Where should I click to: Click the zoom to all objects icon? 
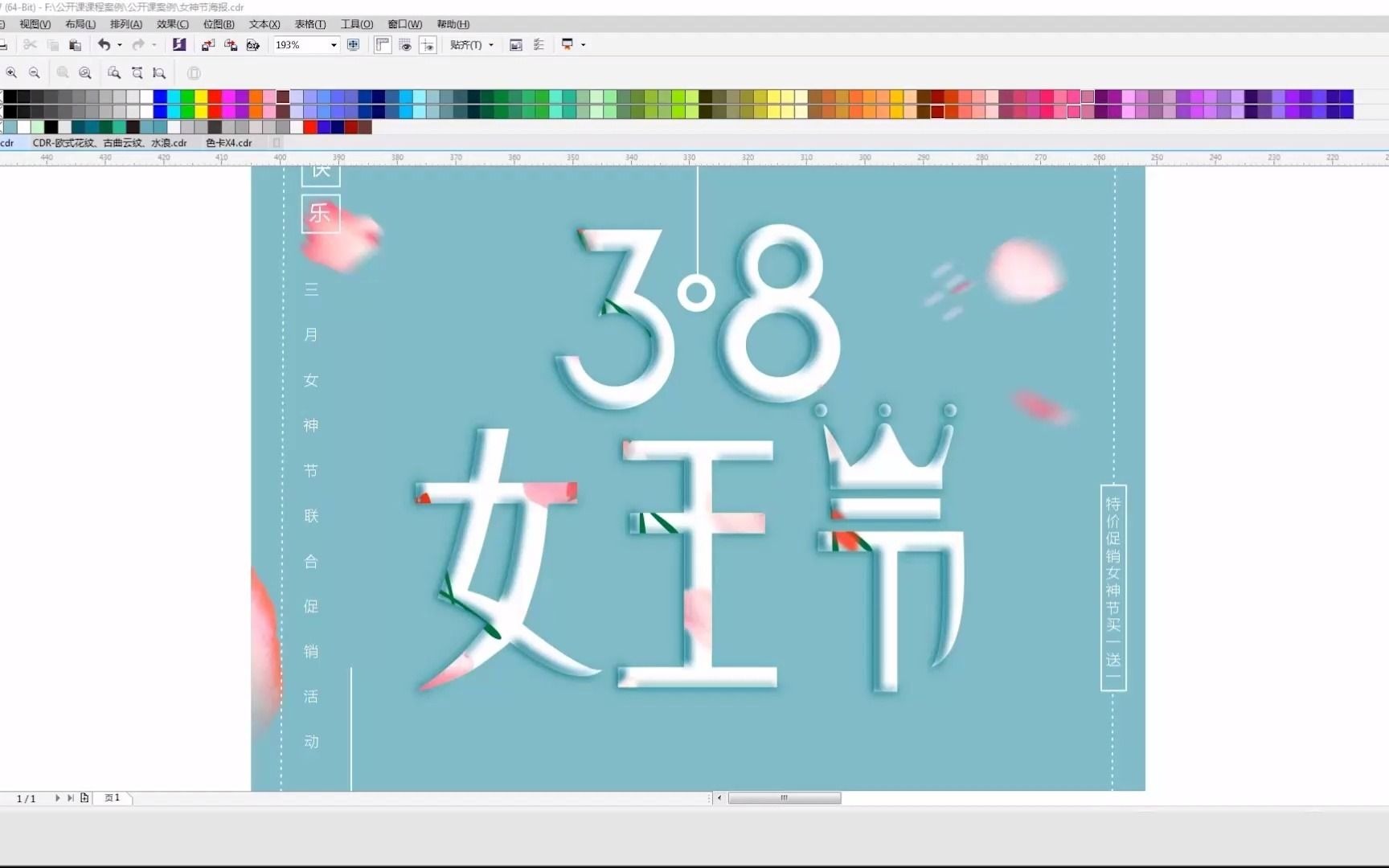pos(85,73)
